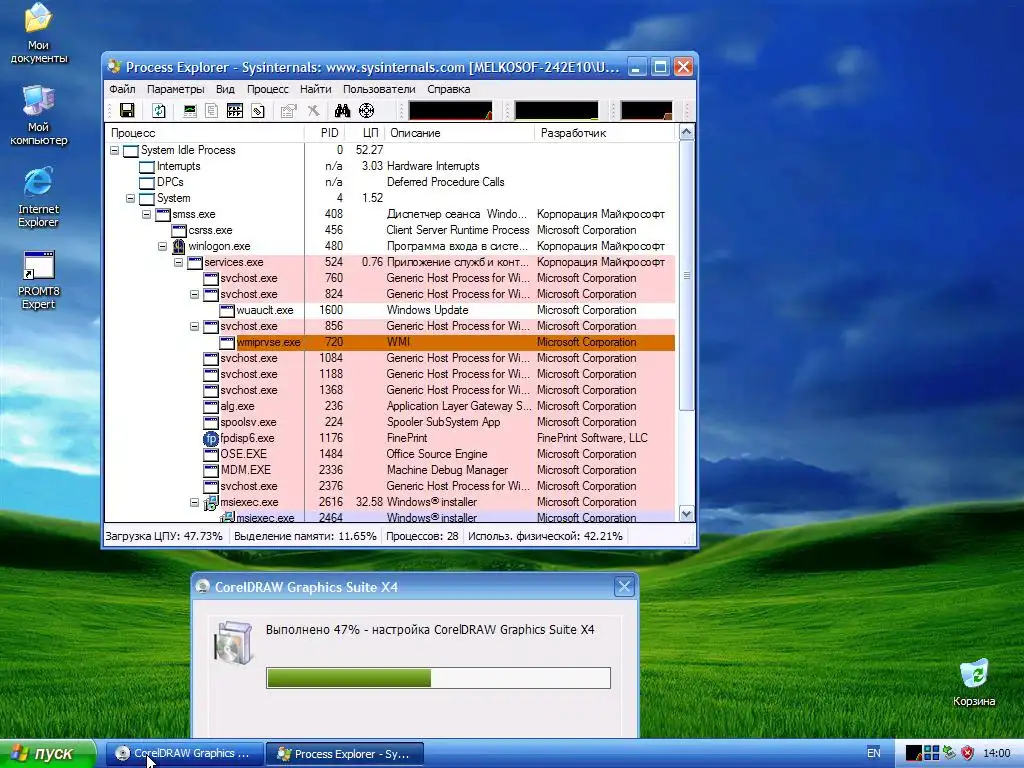Collapse the winlogon.exe tree node
This screenshot has height=768, width=1024.
pyautogui.click(x=162, y=246)
